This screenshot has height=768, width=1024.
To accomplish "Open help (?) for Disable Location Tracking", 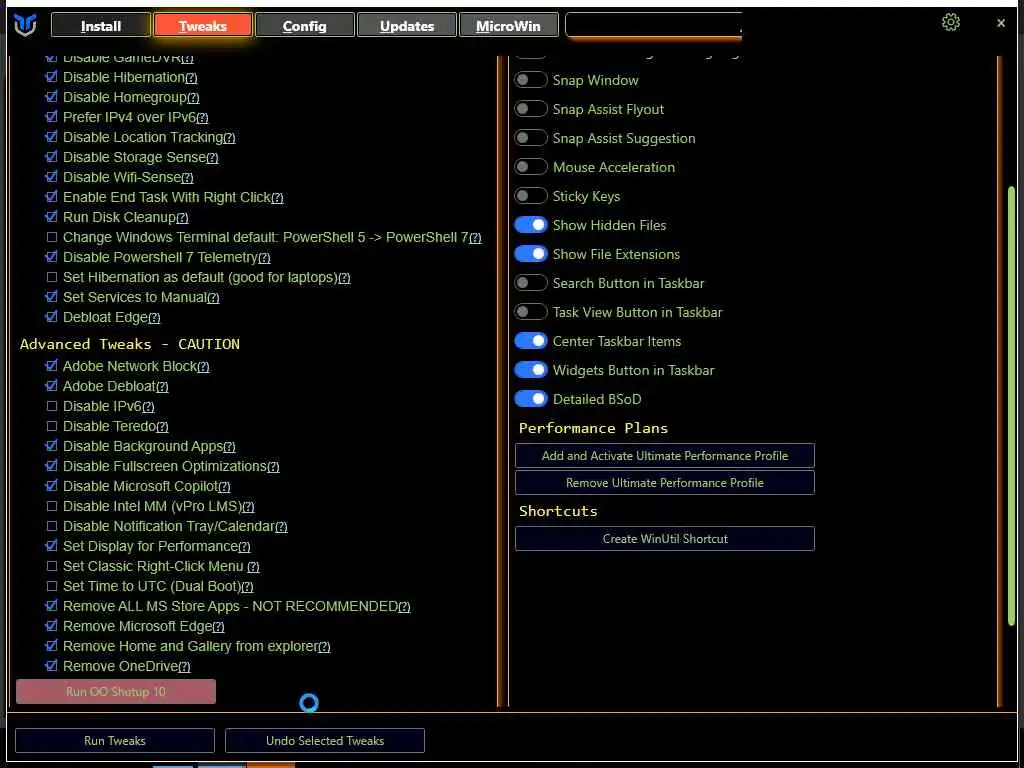I will click(229, 138).
